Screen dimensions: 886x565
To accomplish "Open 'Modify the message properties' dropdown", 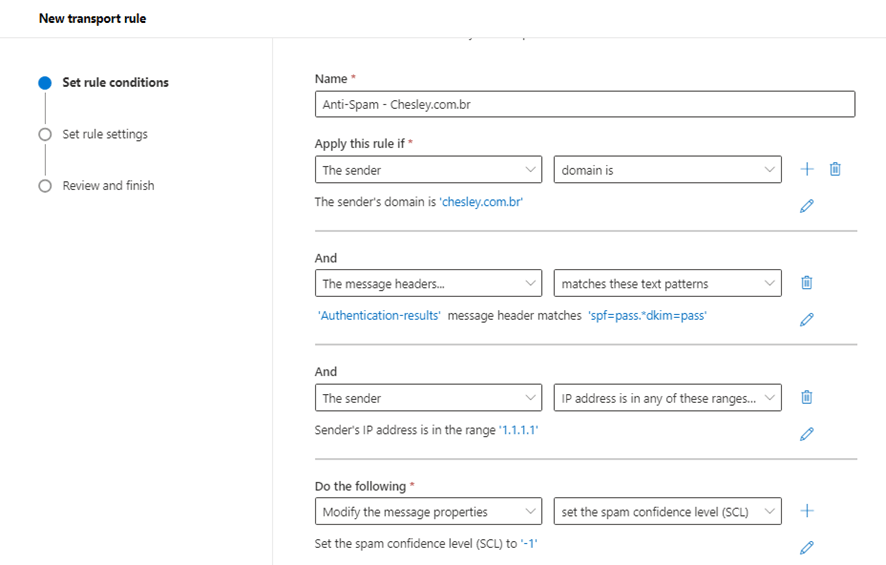I will 428,512.
